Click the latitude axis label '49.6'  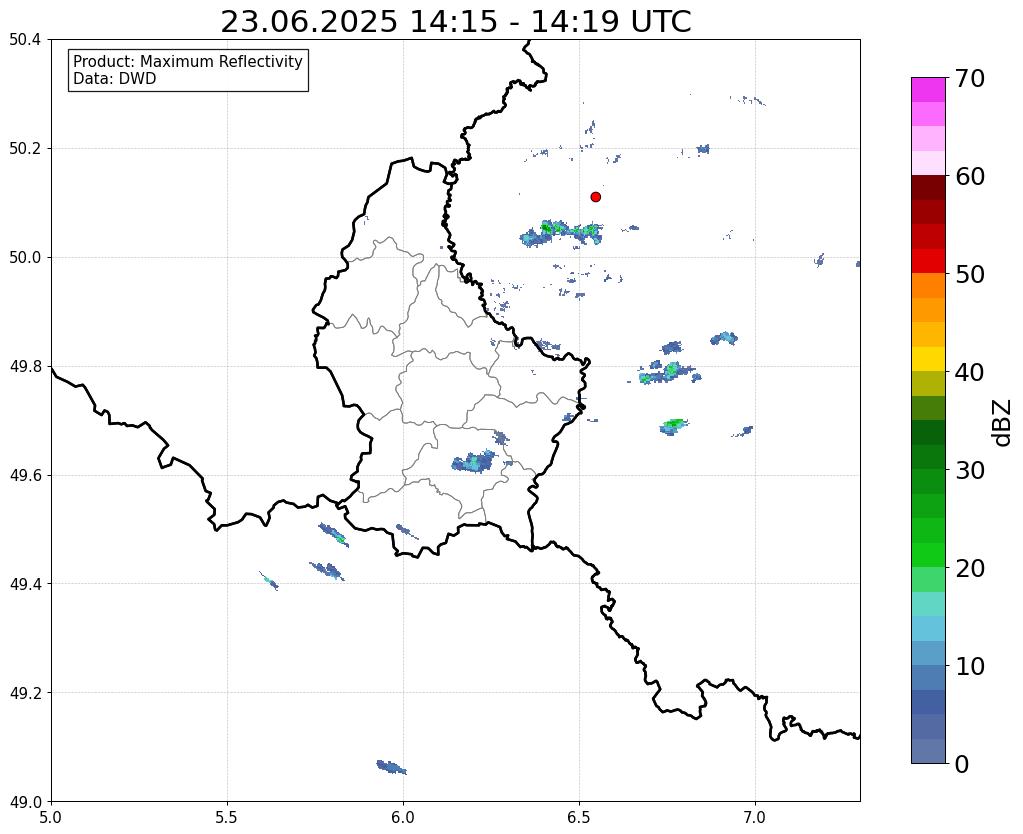(x=25, y=476)
